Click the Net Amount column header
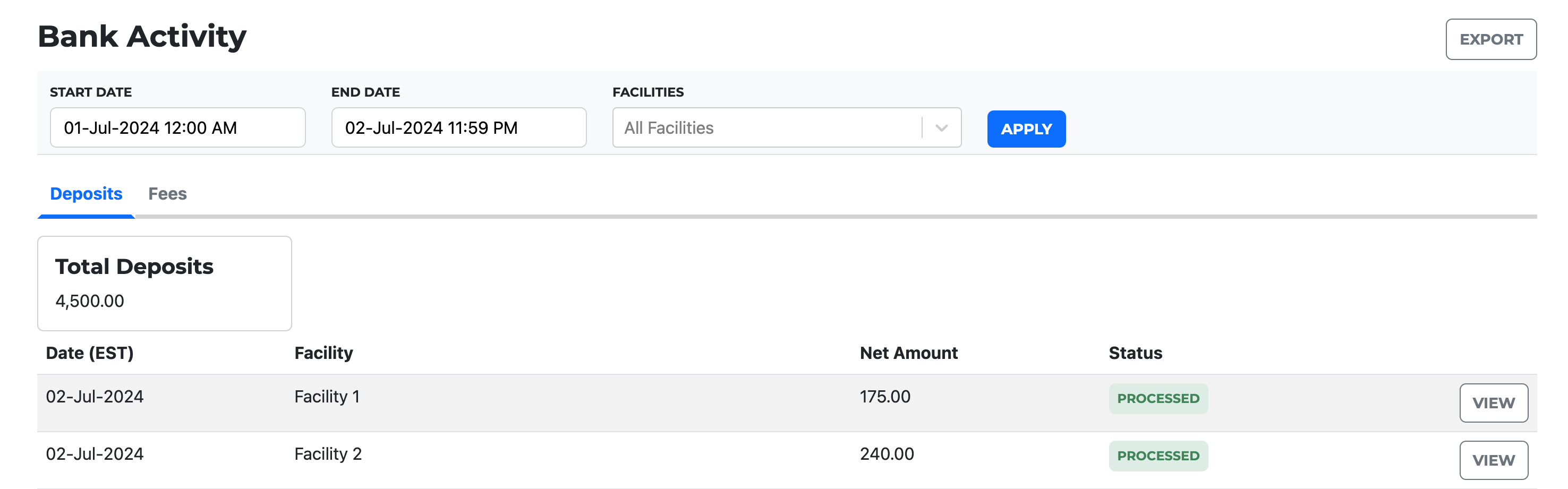This screenshot has height=489, width=1568. [x=908, y=353]
